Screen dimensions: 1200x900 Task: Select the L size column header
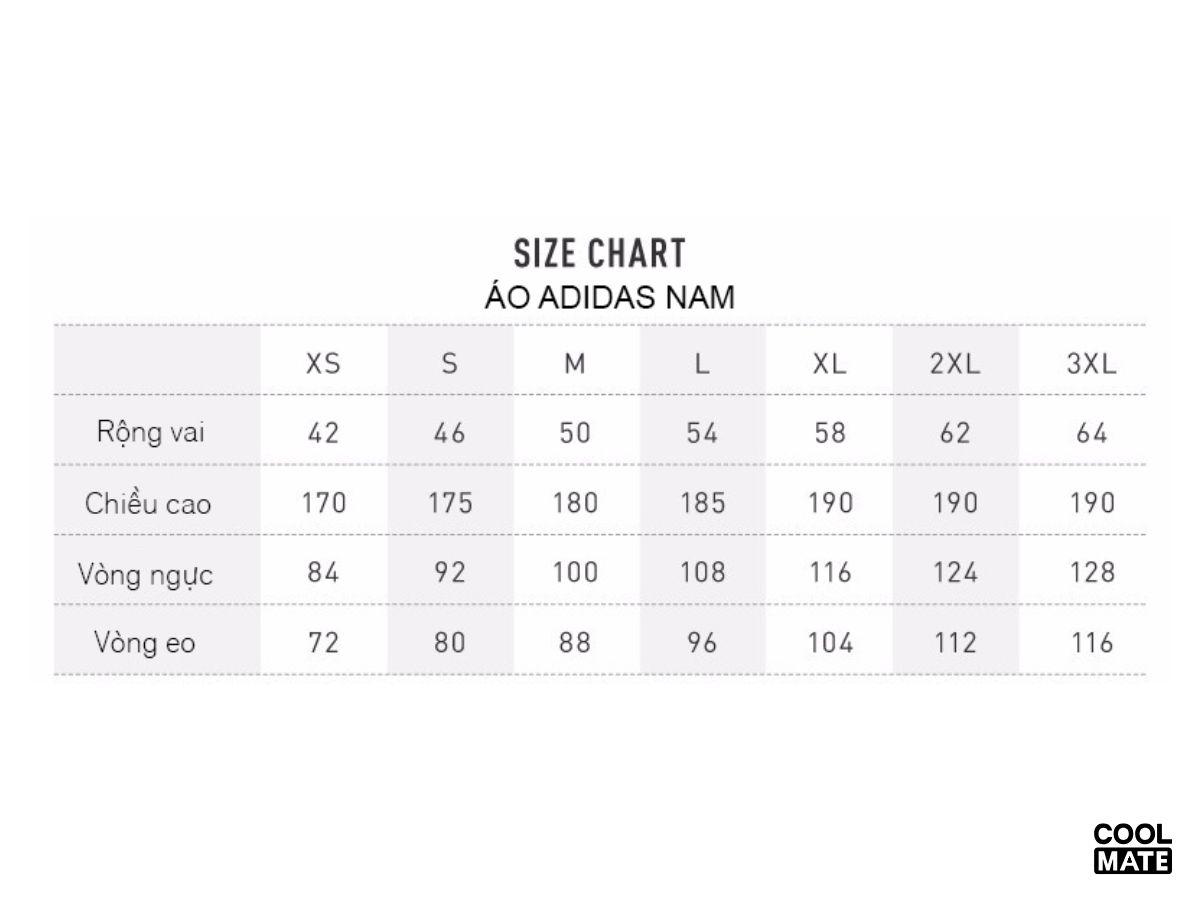point(702,363)
